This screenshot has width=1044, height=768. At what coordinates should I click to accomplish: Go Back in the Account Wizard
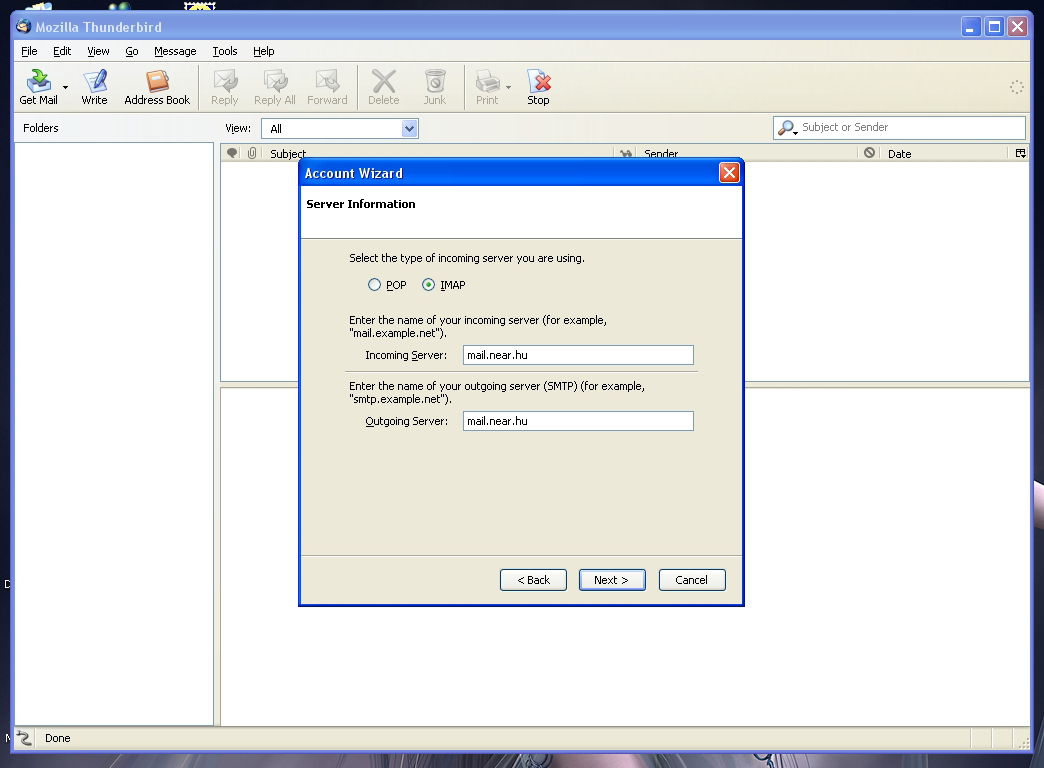(x=533, y=580)
